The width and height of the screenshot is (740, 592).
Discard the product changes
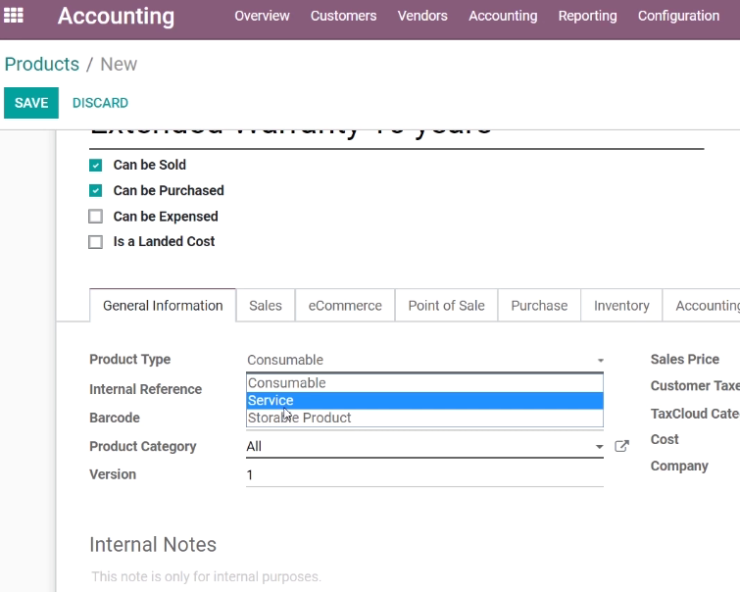pos(100,103)
